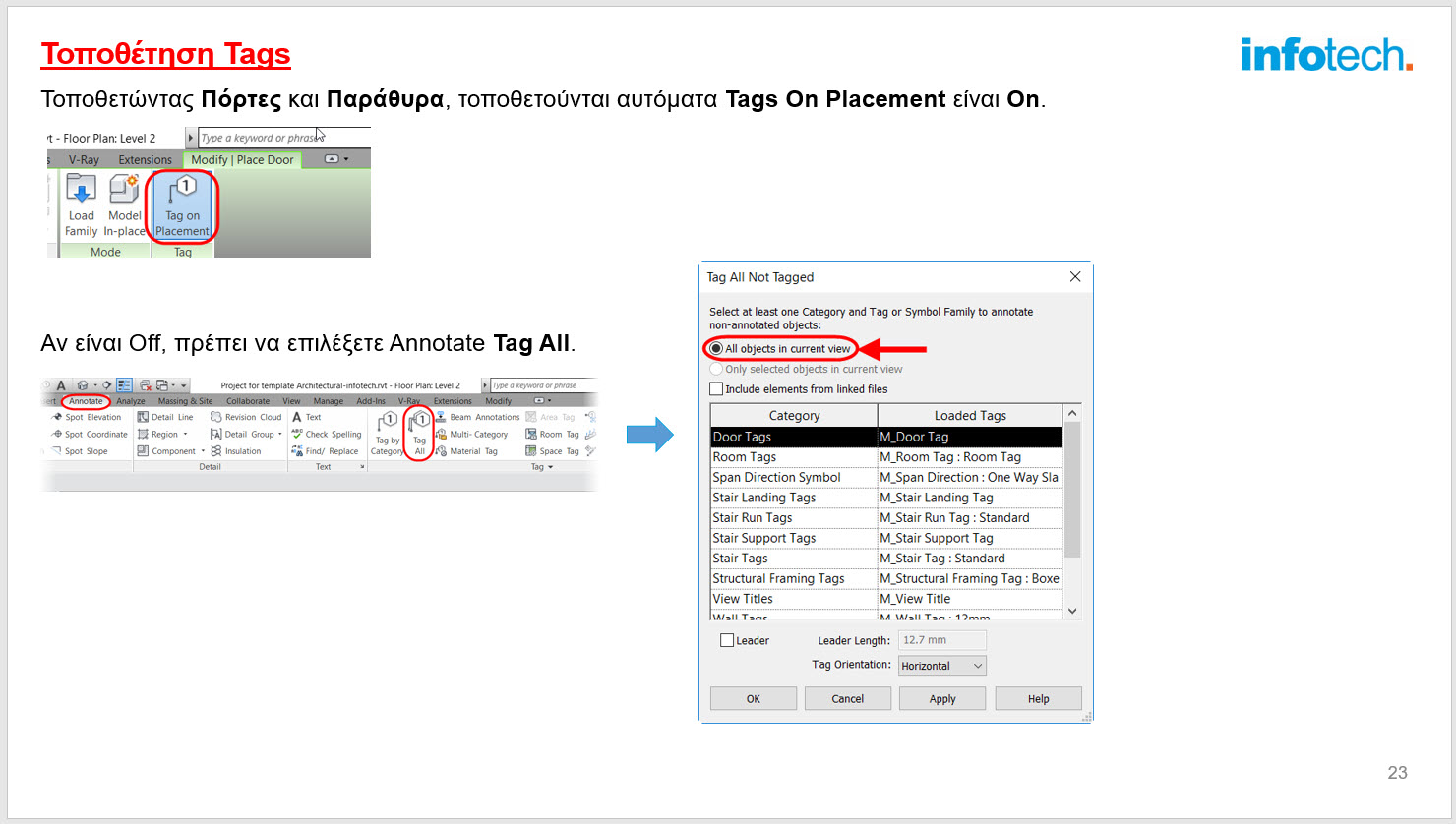Switch to the Collaborate tab
The width and height of the screenshot is (1456, 824).
coord(248,401)
